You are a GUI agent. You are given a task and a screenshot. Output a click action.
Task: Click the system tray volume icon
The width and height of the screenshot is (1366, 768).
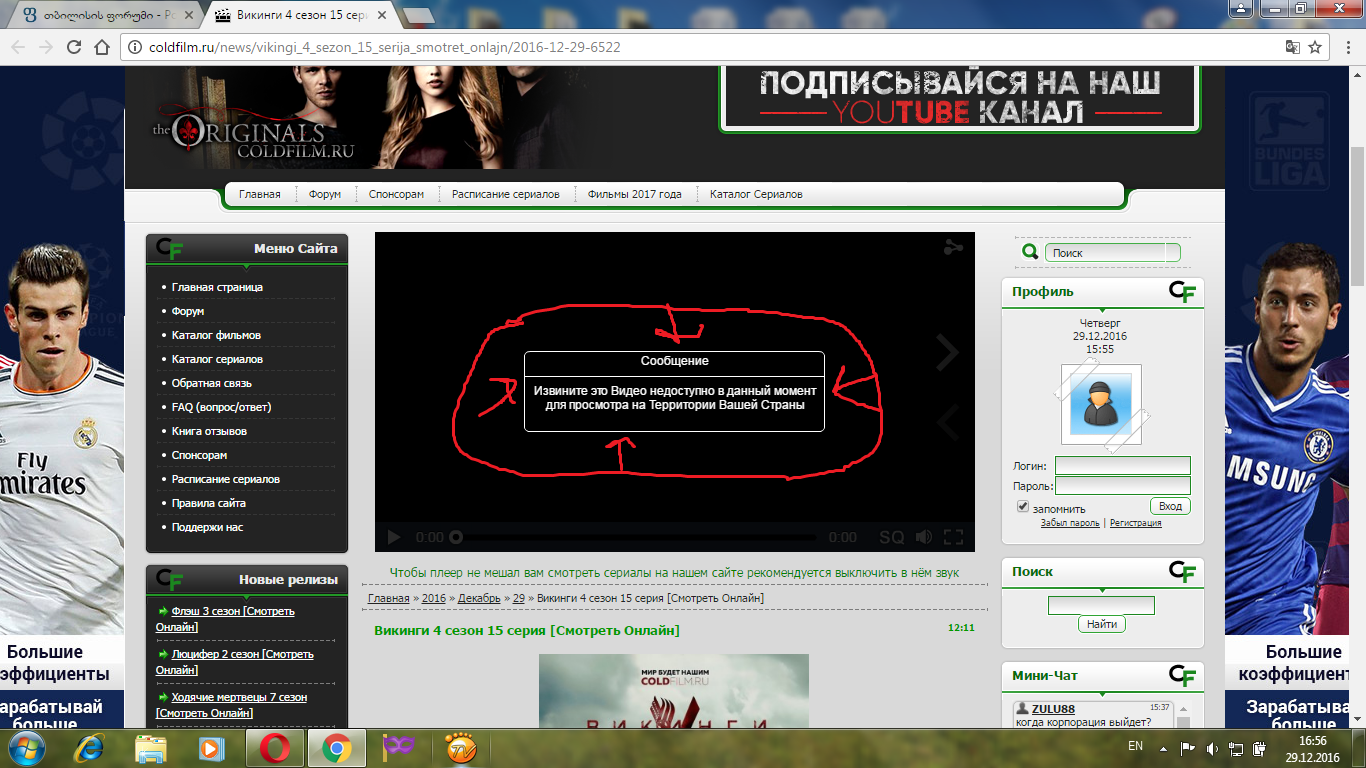(1211, 747)
